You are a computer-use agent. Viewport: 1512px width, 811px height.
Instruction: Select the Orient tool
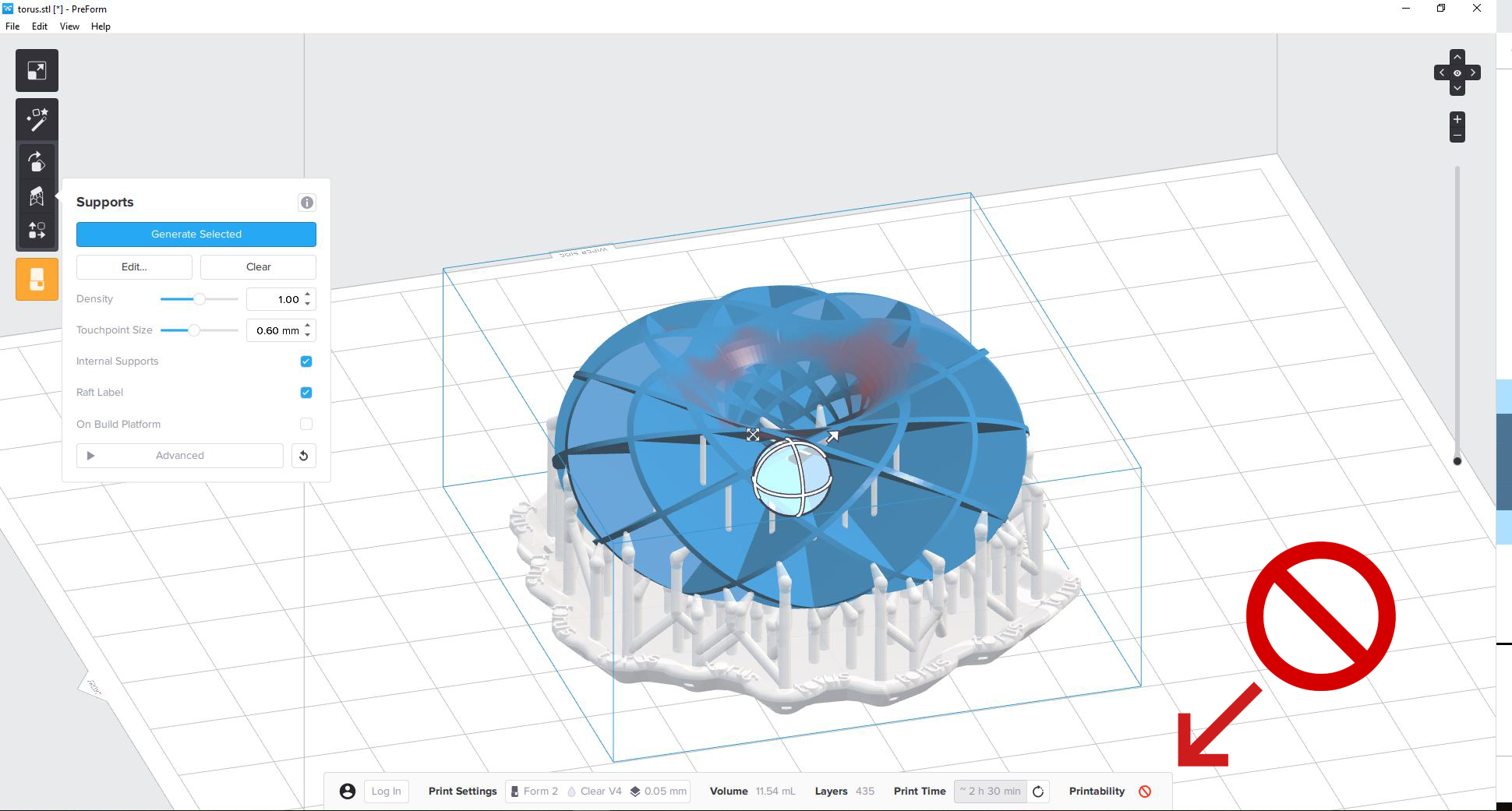pyautogui.click(x=37, y=162)
